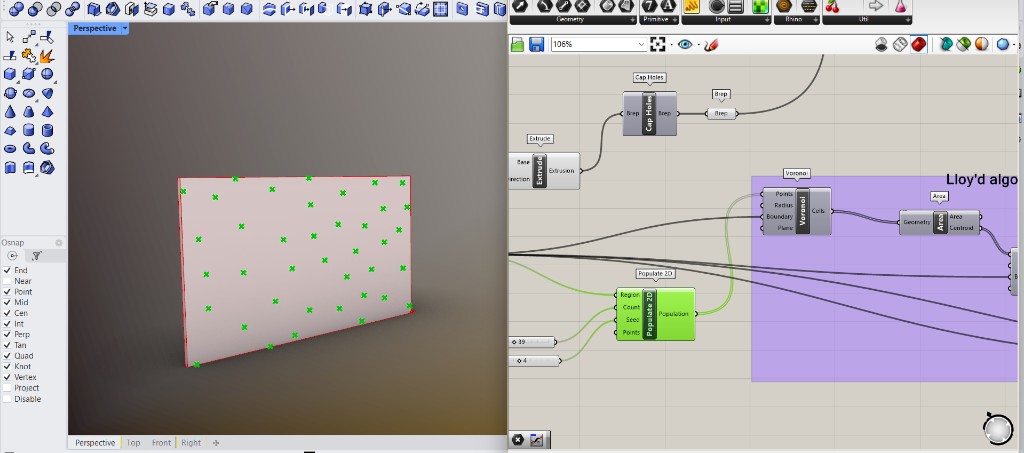The height and width of the screenshot is (453, 1024).
Task: Click the Populate 2D component
Action: pyautogui.click(x=655, y=314)
